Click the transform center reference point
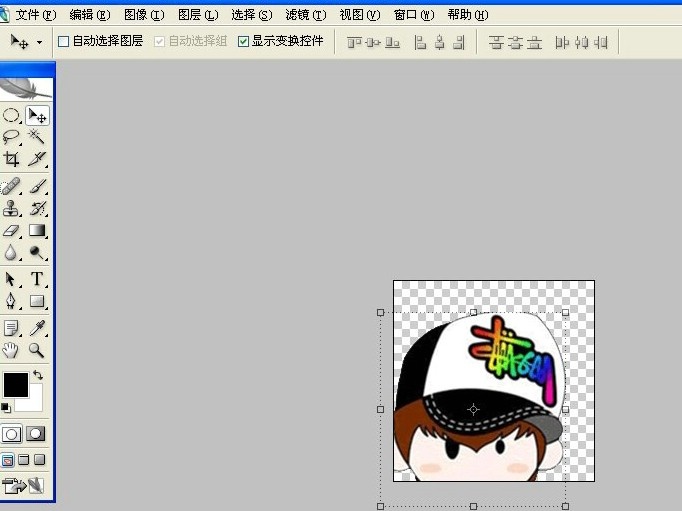Viewport: 682px width, 511px height. pos(473,409)
